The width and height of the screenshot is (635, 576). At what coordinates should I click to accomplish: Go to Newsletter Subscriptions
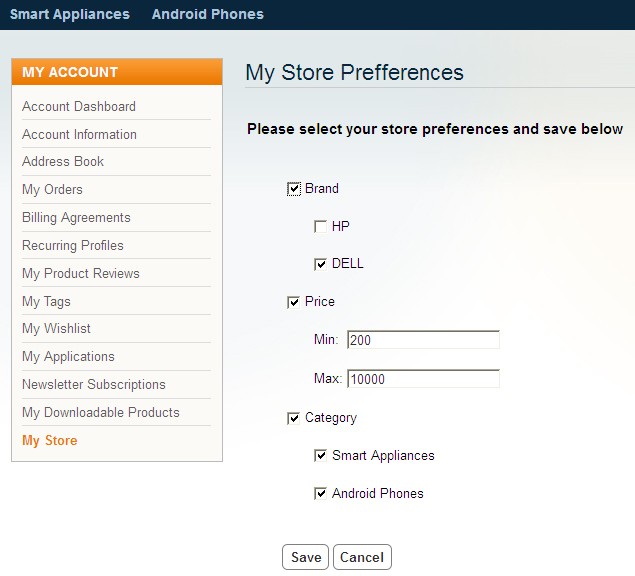click(x=94, y=384)
